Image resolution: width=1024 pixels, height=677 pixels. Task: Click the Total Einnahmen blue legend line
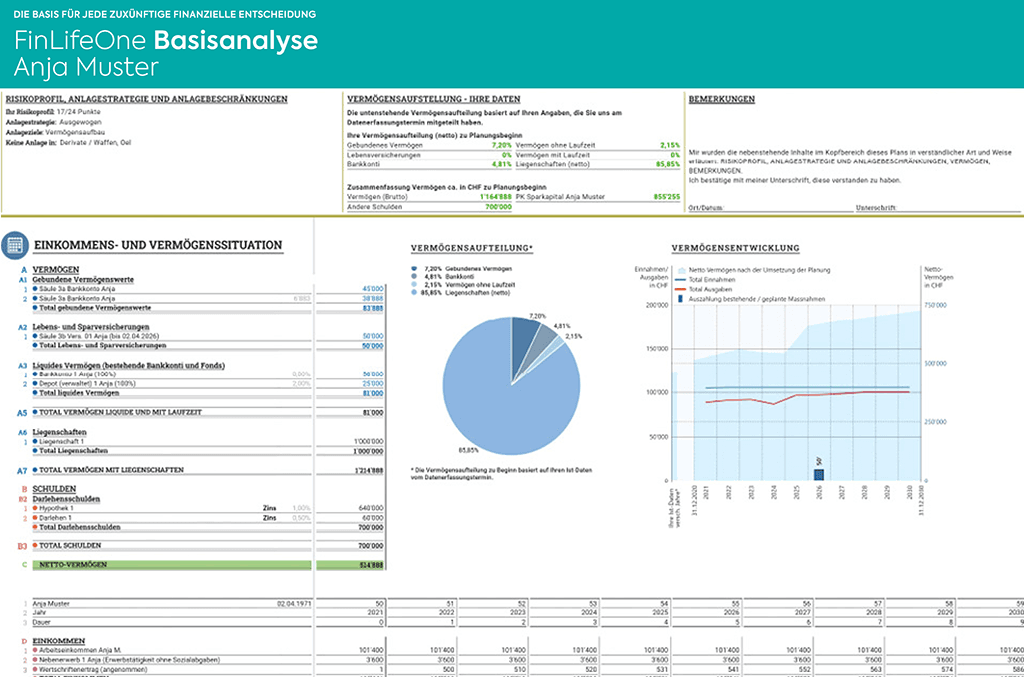(681, 279)
